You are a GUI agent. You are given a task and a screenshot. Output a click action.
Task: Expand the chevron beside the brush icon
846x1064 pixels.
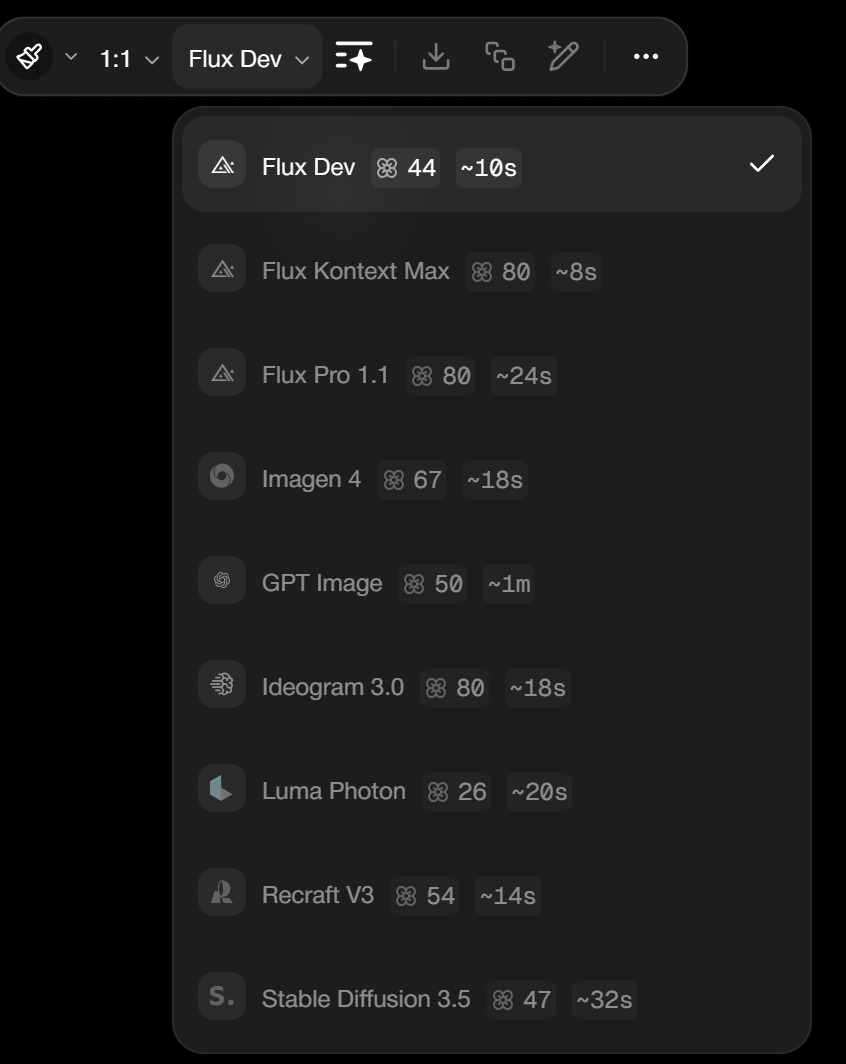(x=71, y=57)
